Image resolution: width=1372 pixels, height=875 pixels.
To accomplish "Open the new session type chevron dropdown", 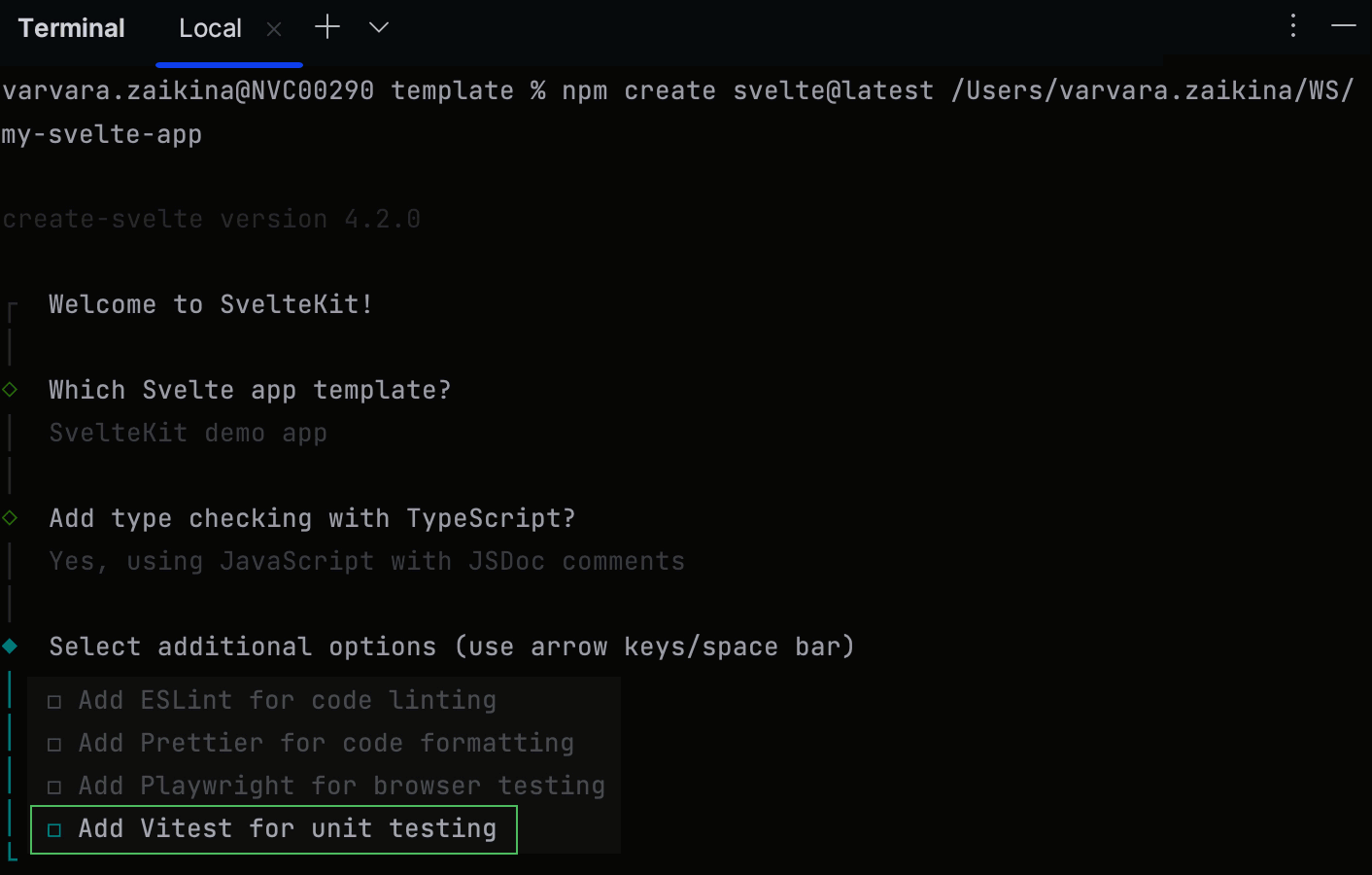I will pyautogui.click(x=377, y=26).
